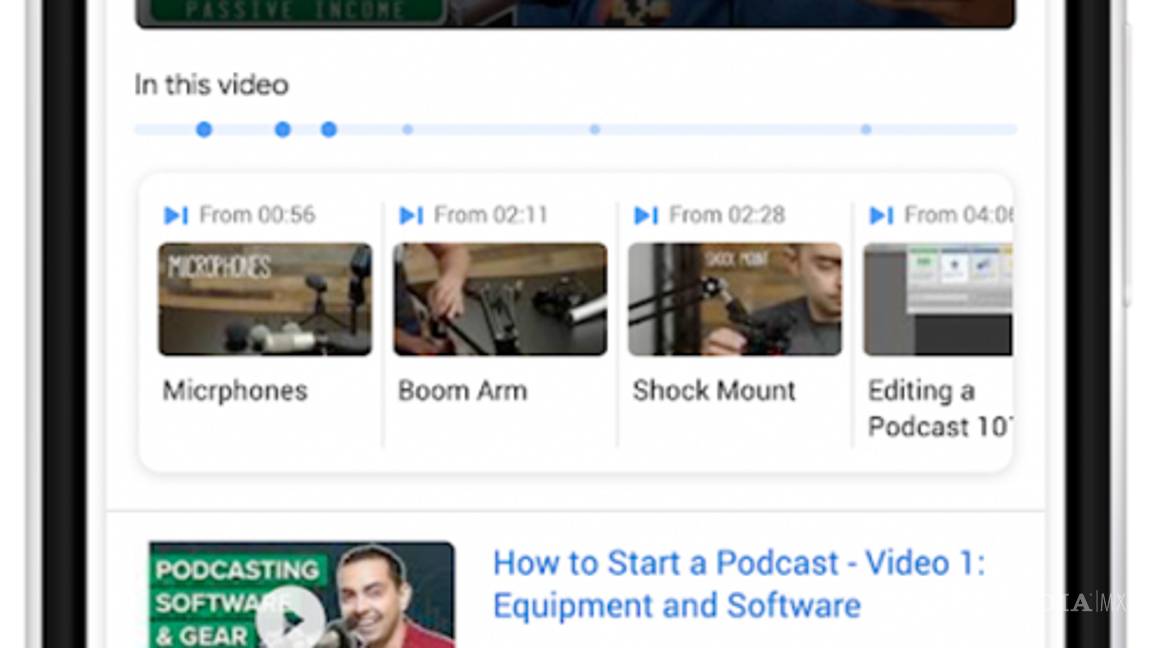Click the skip icon next to "From 00:56"
Screen dimensions: 1152x648
click(176, 215)
